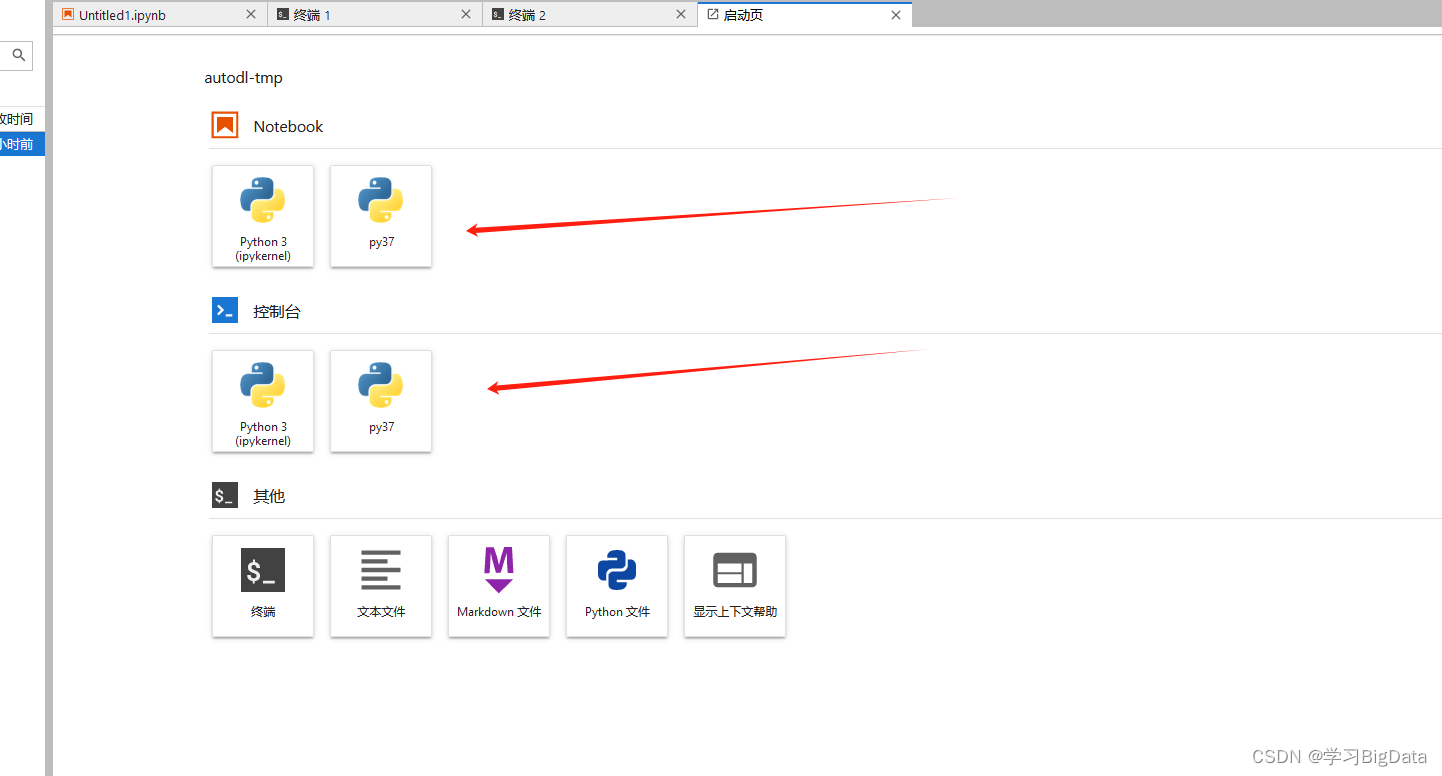This screenshot has width=1442, height=776.
Task: Click the autodl-tmp path text
Action: point(243,78)
